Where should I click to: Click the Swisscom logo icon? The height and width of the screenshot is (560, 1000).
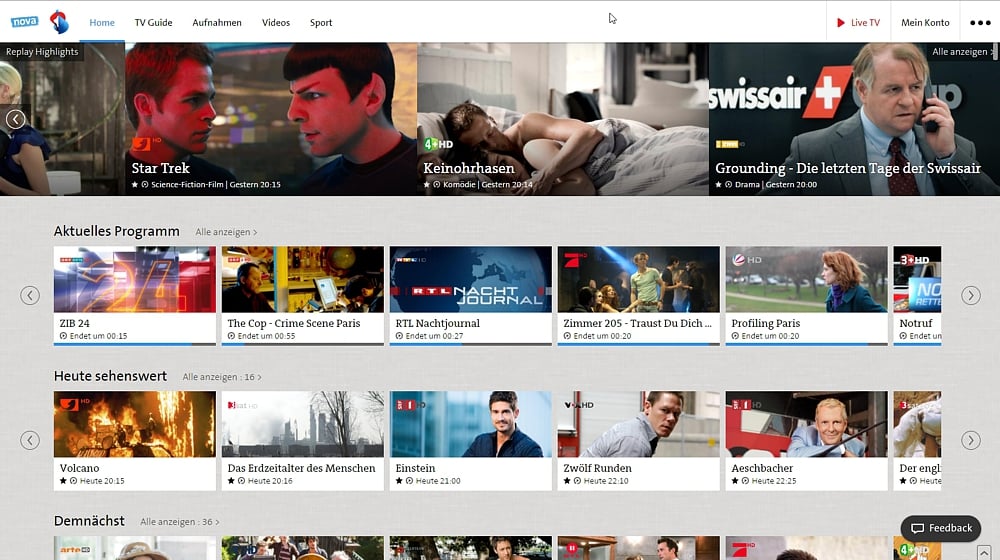click(59, 22)
